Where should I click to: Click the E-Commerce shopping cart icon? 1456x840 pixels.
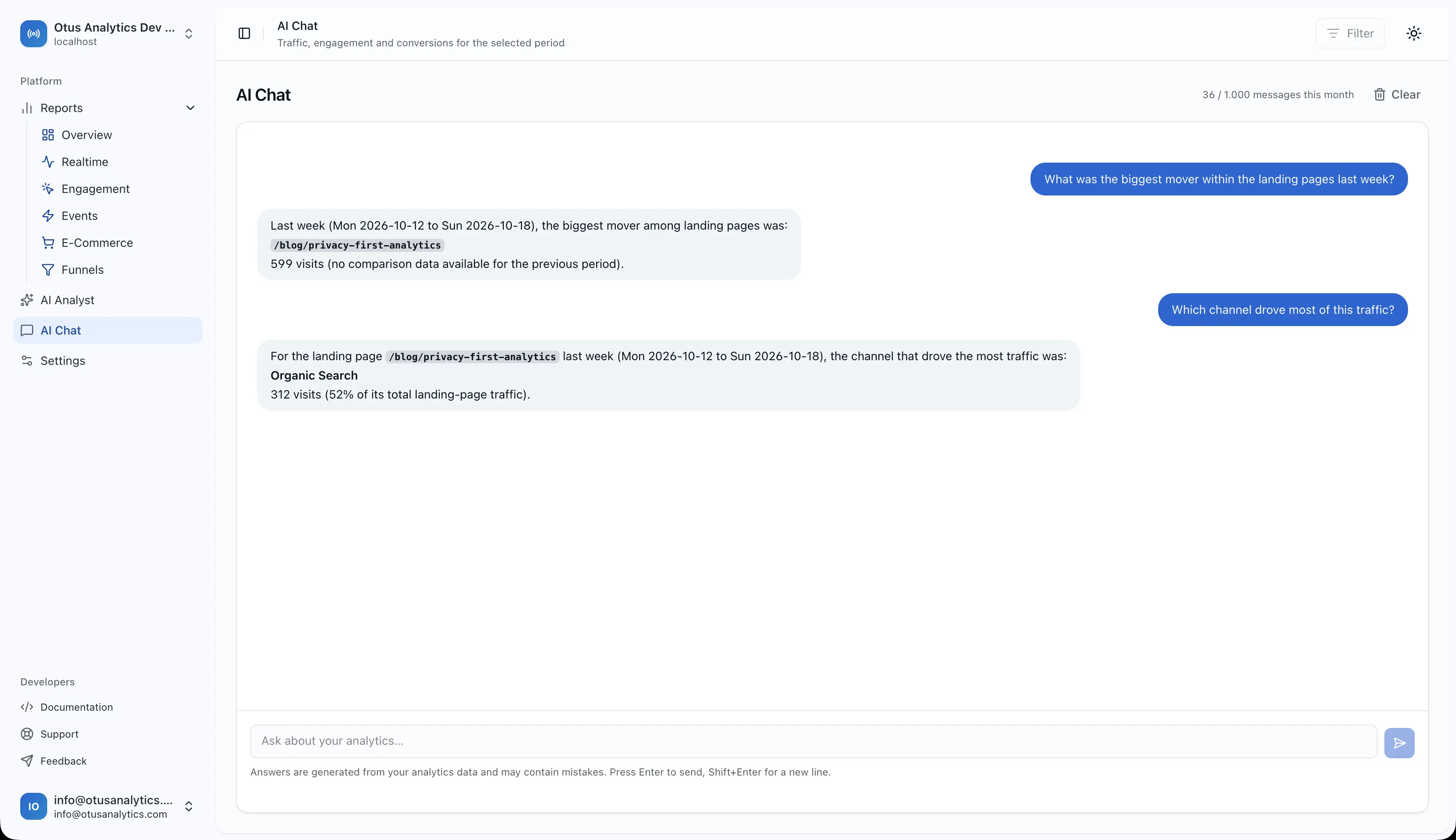48,243
